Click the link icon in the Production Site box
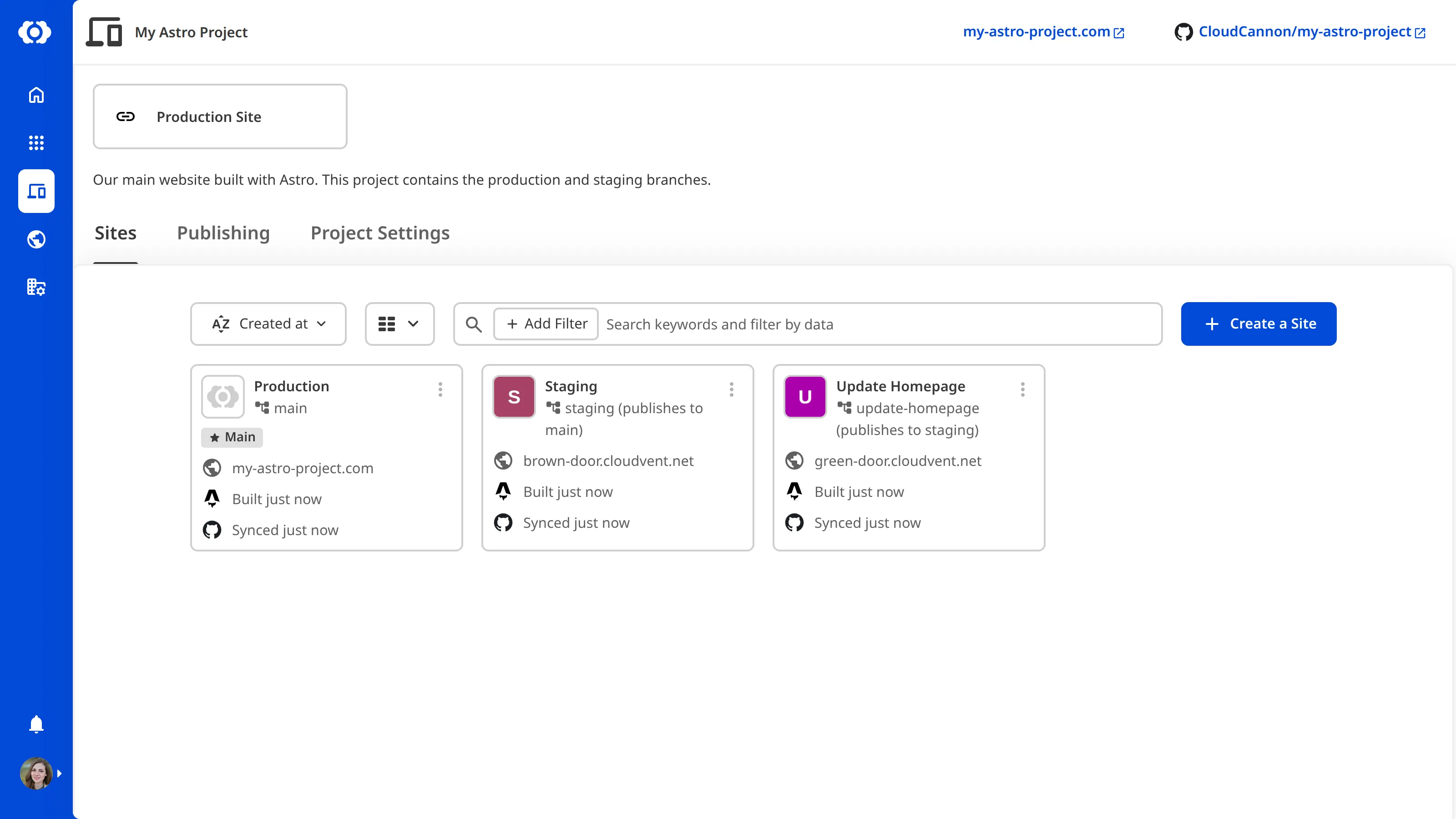1456x819 pixels. tap(126, 116)
